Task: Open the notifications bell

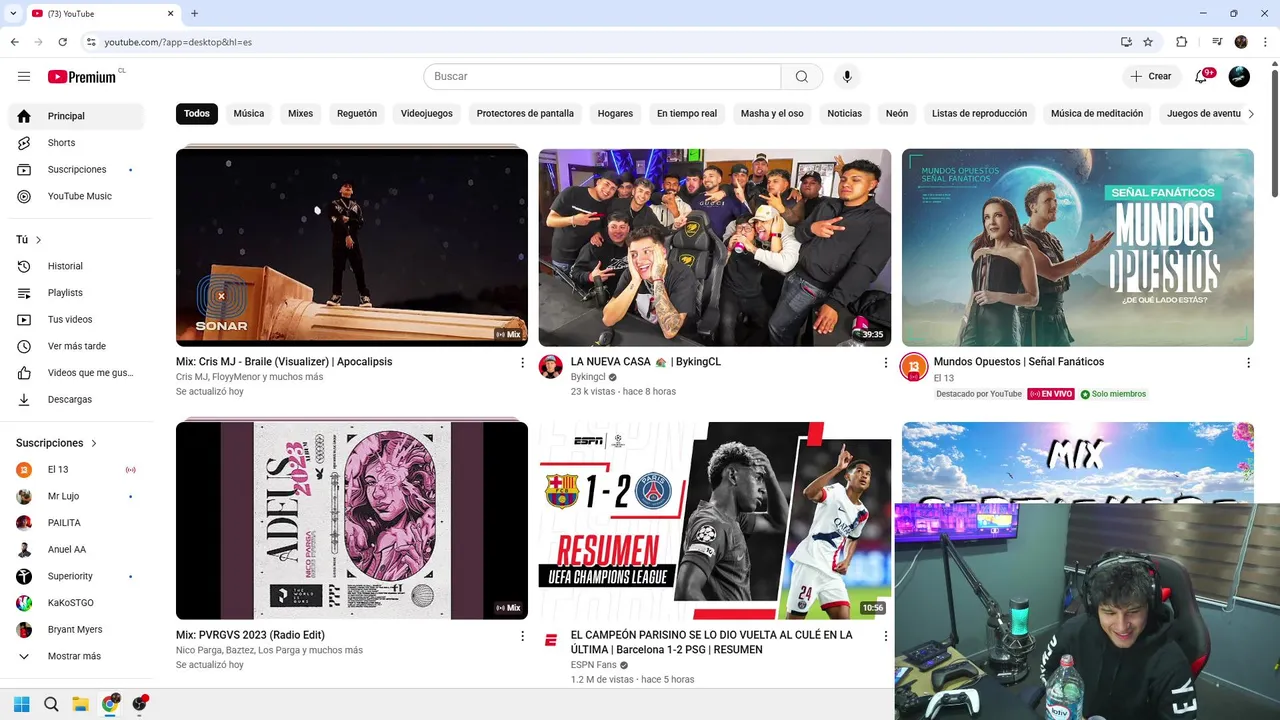Action: point(1202,76)
